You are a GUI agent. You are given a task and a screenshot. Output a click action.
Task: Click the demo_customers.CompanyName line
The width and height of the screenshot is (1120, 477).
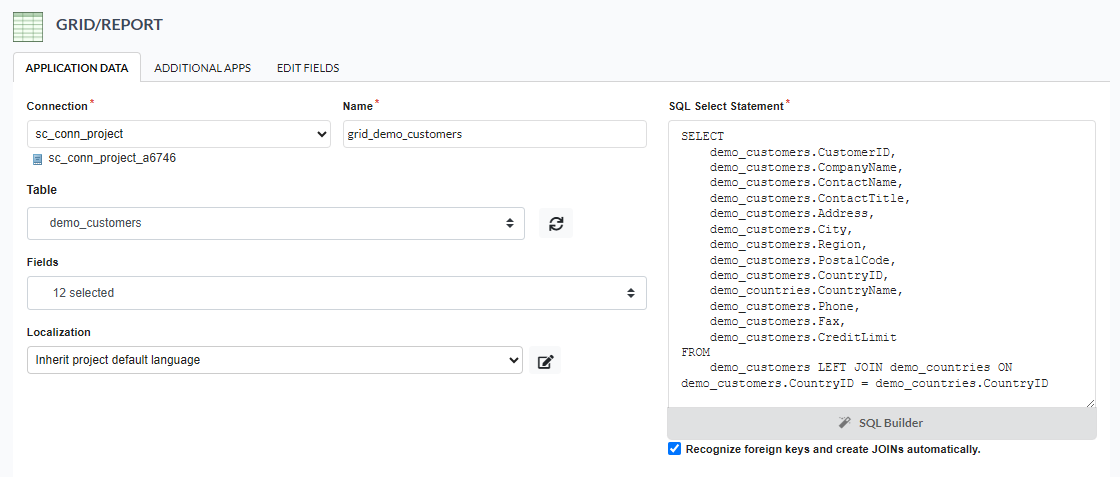coord(806,168)
